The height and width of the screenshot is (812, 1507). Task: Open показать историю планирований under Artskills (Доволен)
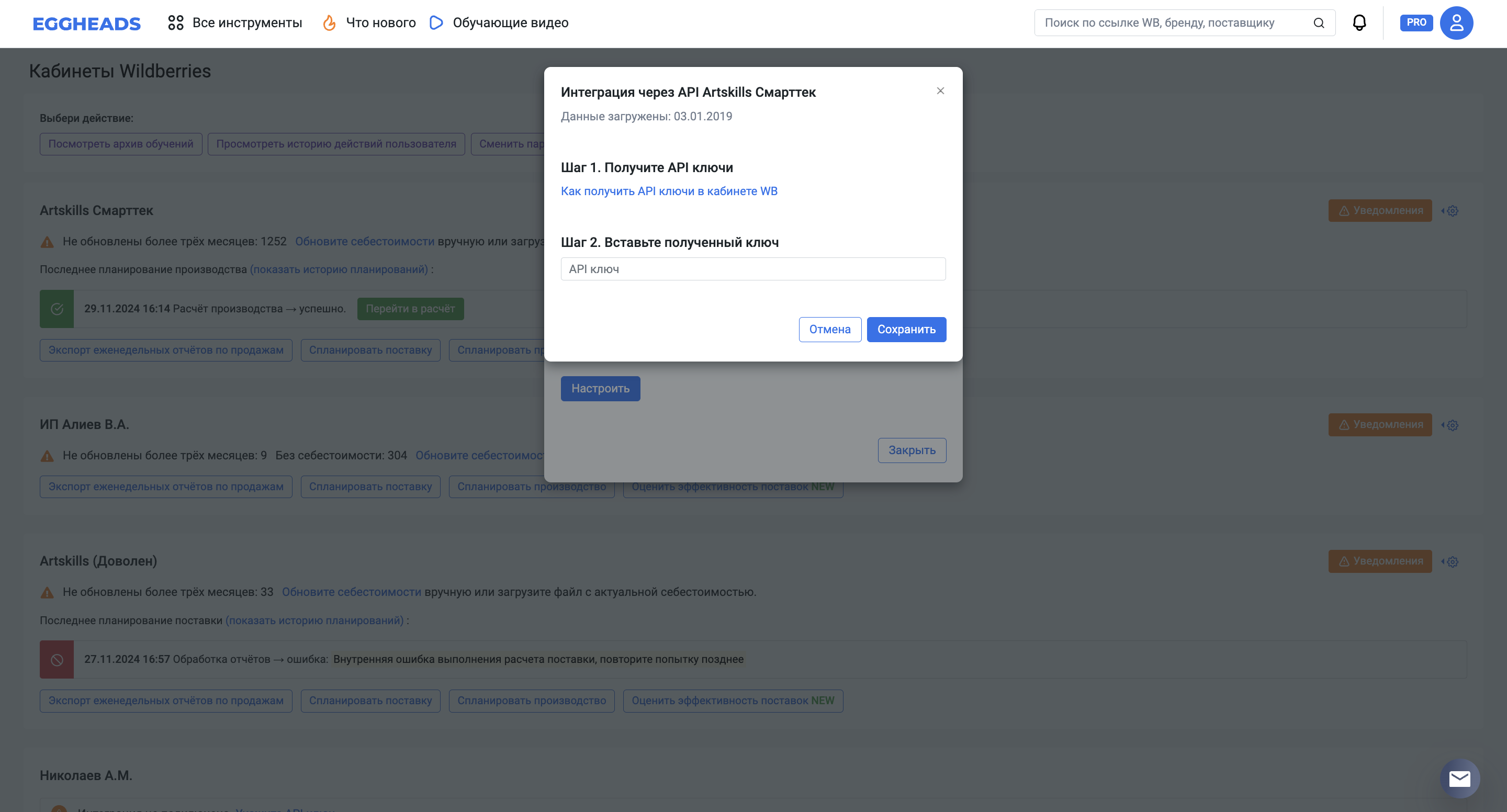click(x=314, y=621)
